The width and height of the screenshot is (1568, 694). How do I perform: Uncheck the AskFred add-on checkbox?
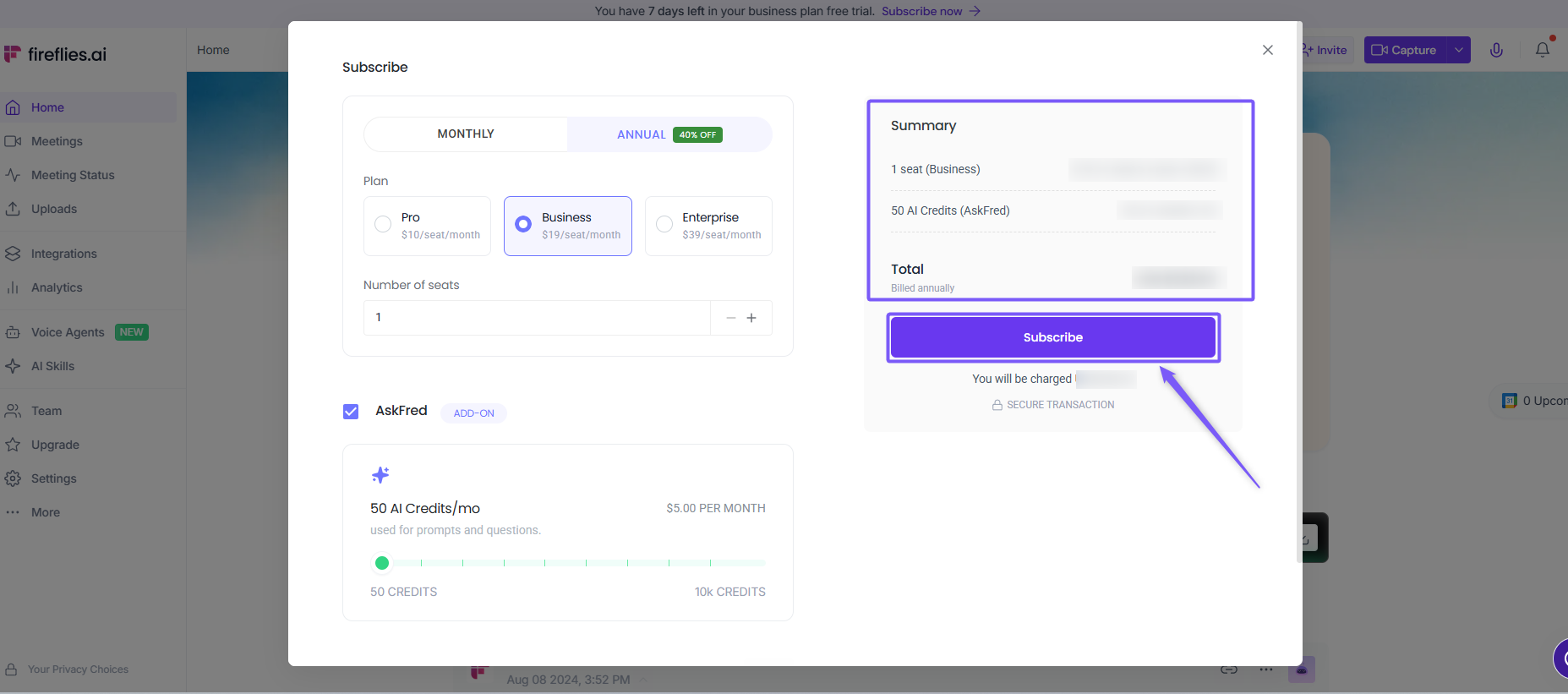pyautogui.click(x=351, y=412)
